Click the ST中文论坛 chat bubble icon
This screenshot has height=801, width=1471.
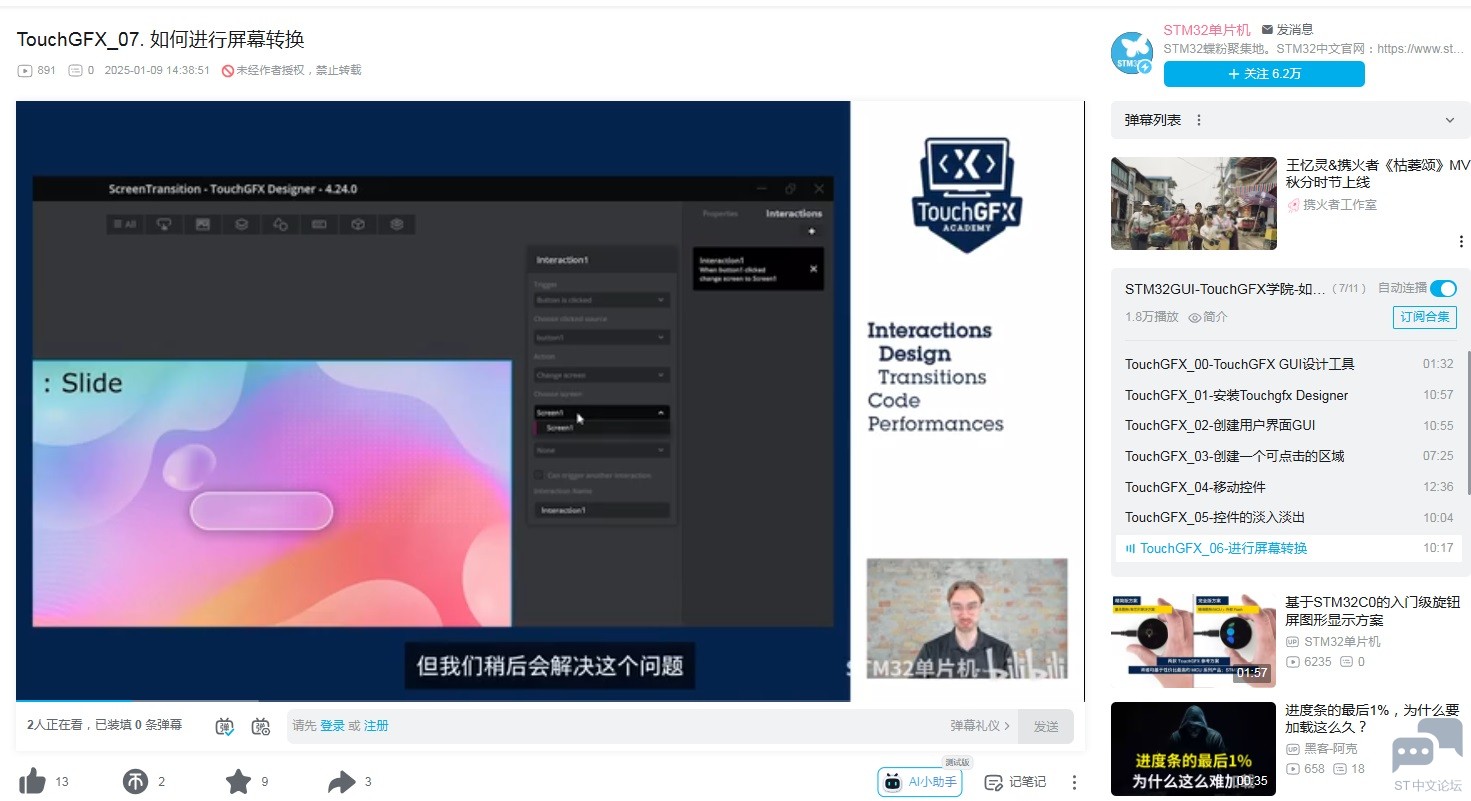pos(1427,748)
